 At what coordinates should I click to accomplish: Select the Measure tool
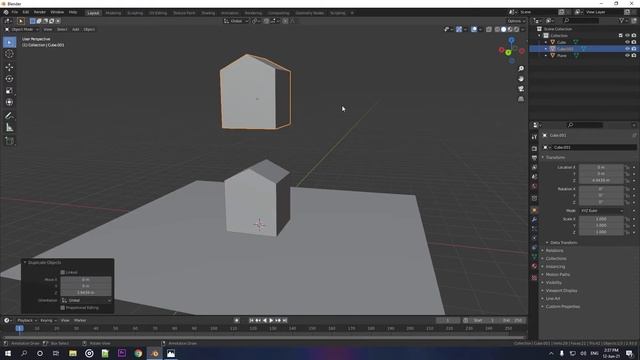9,128
